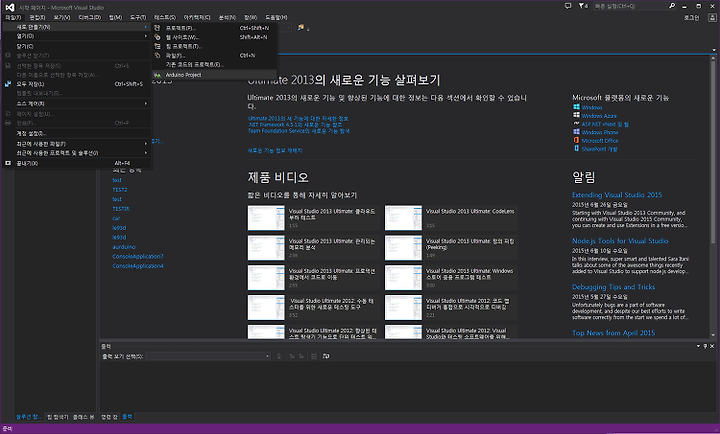
Task: Open the 편집(E) menu
Action: click(x=37, y=17)
